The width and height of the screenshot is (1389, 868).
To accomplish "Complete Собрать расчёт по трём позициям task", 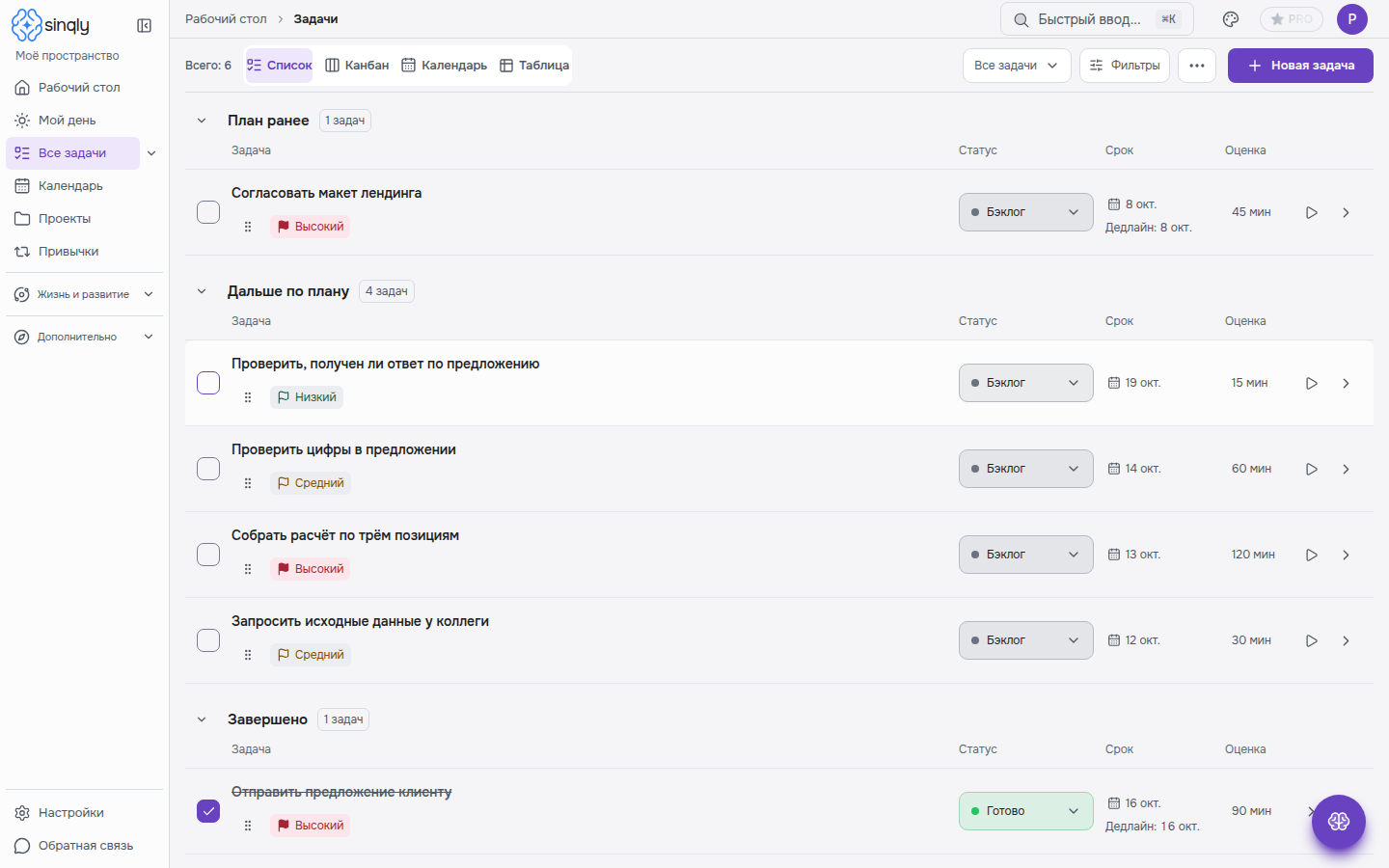I will tap(208, 555).
